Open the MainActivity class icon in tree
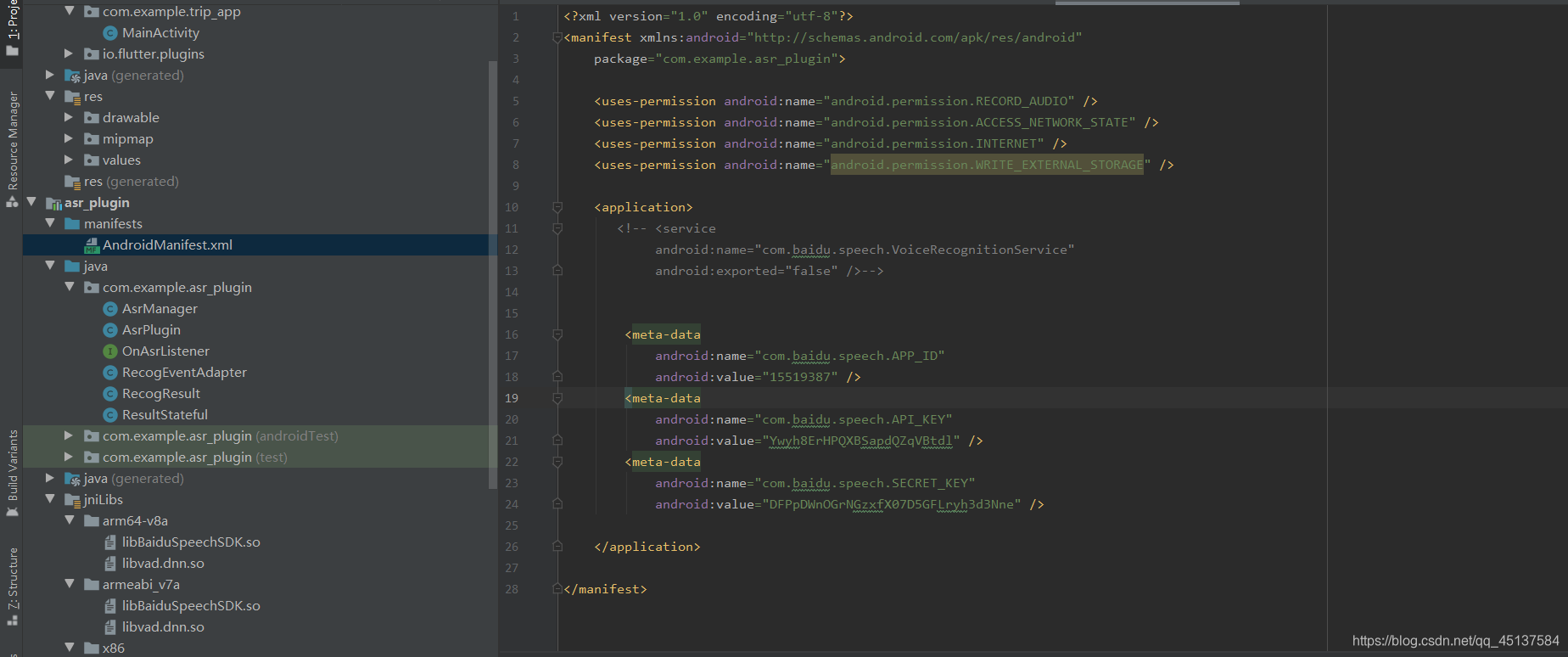The width and height of the screenshot is (1568, 657). click(x=109, y=33)
